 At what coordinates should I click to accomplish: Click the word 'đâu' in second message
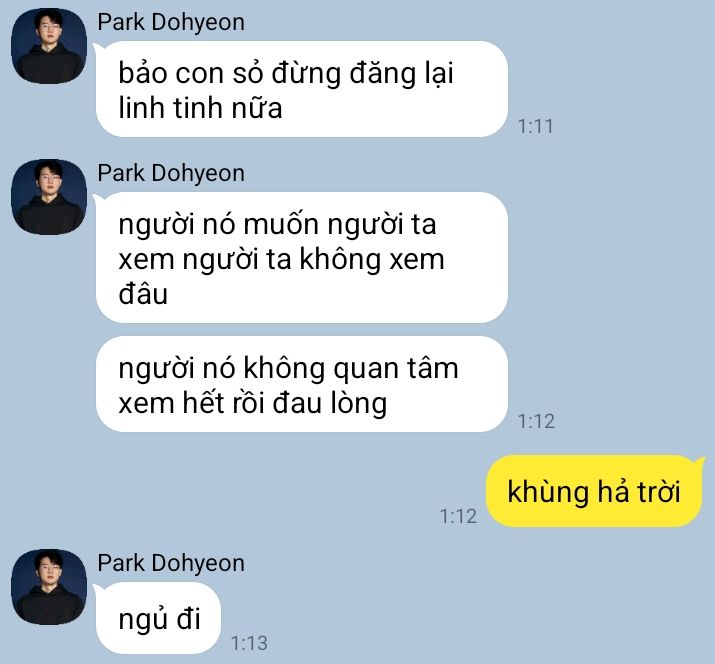[143, 293]
